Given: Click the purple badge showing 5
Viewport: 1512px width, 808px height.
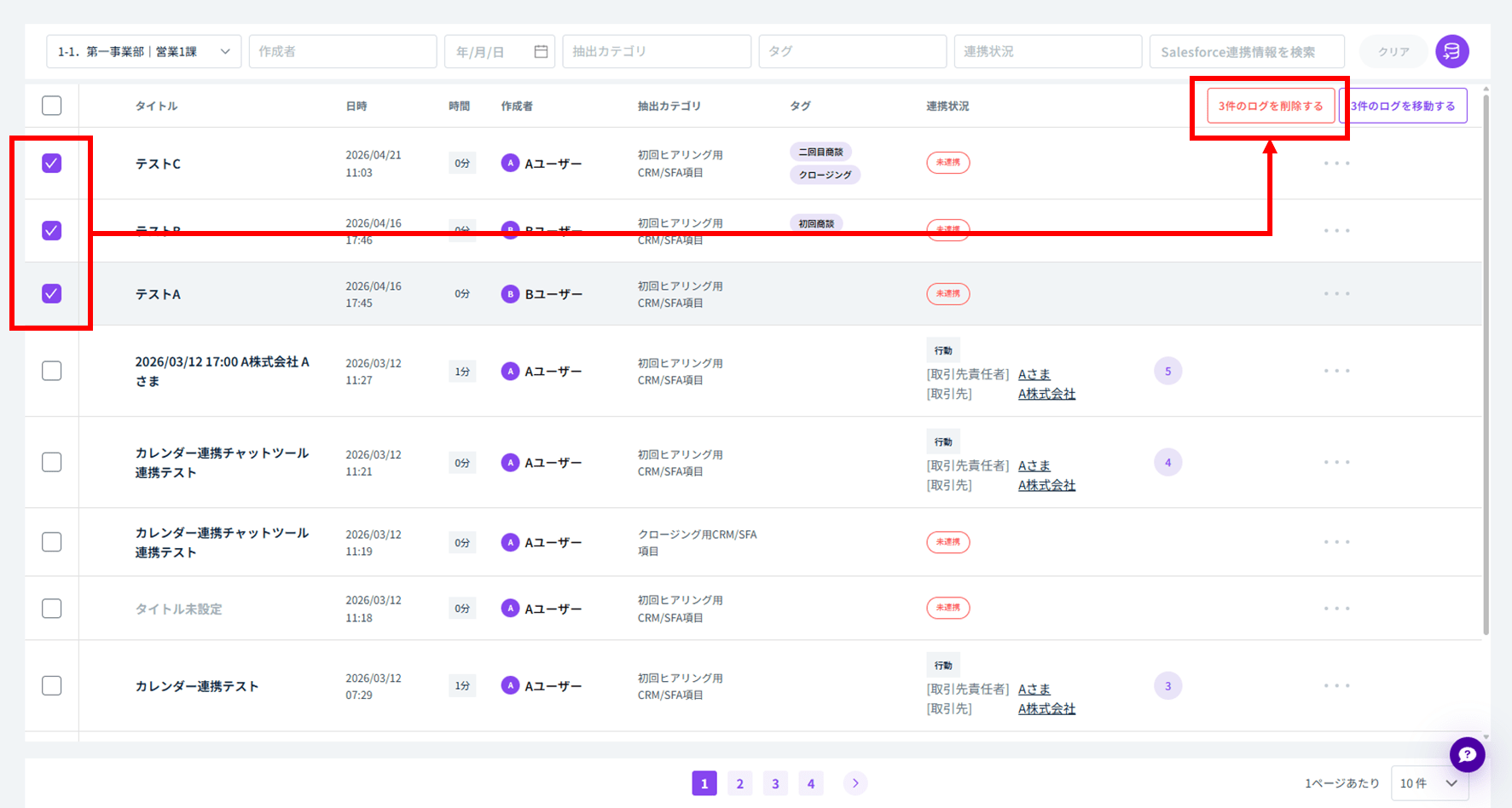Looking at the screenshot, I should pos(1167,371).
